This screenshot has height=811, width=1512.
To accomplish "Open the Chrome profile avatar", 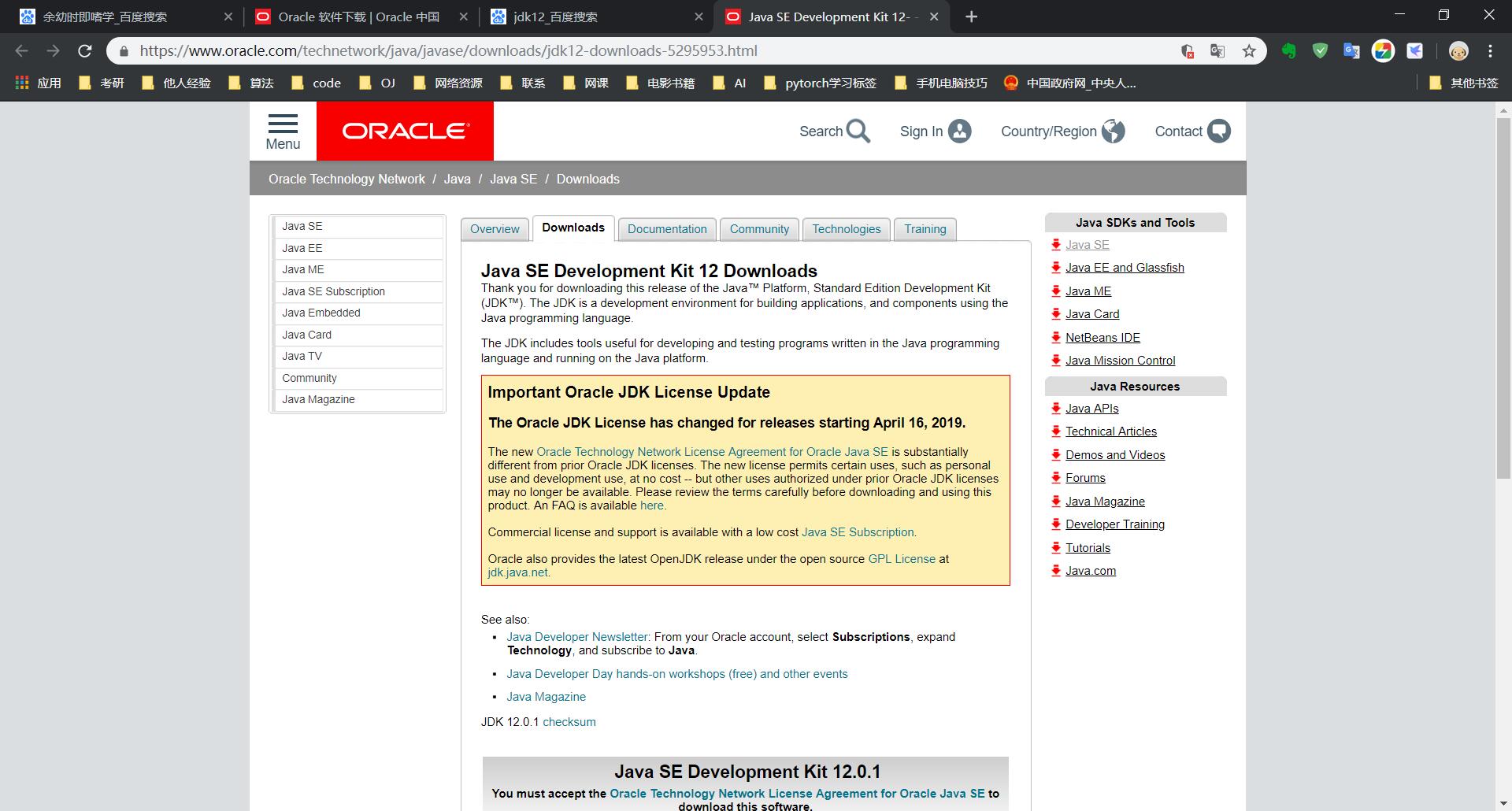I will [1458, 51].
